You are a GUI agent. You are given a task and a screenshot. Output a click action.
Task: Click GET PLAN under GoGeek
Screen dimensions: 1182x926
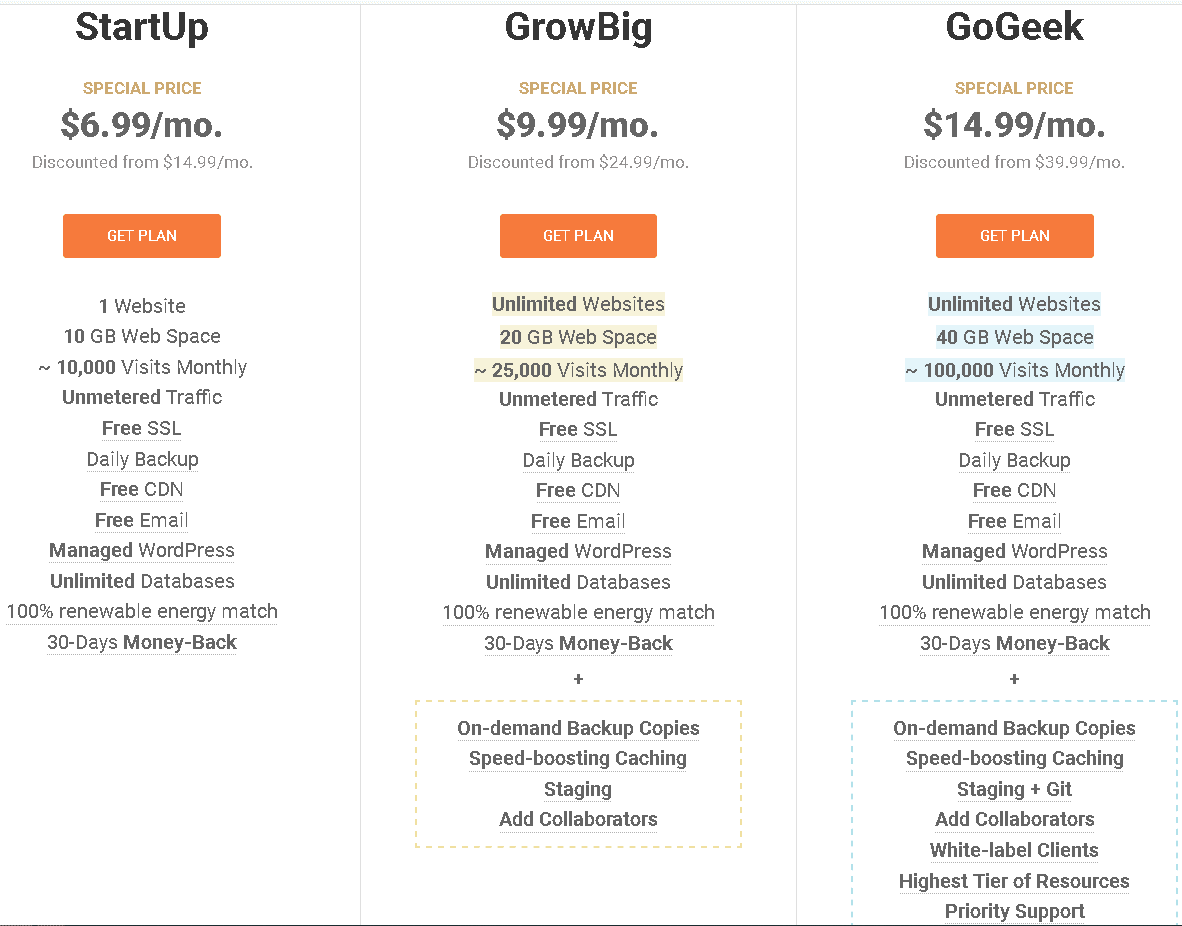tap(1015, 236)
